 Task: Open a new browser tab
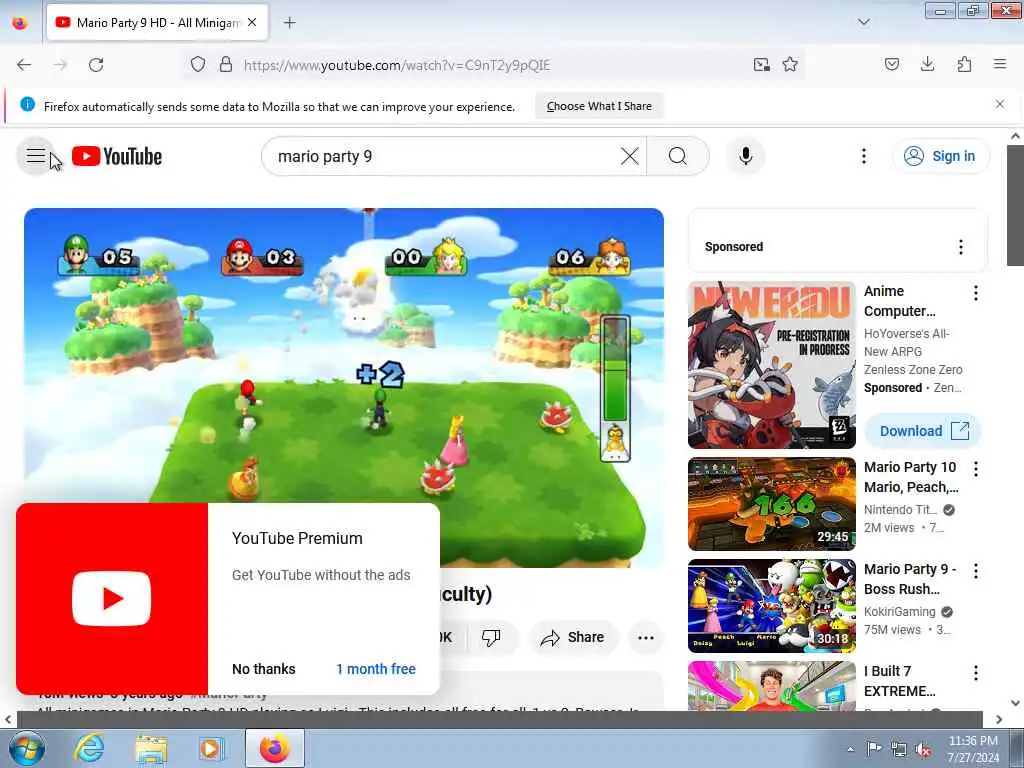[289, 23]
